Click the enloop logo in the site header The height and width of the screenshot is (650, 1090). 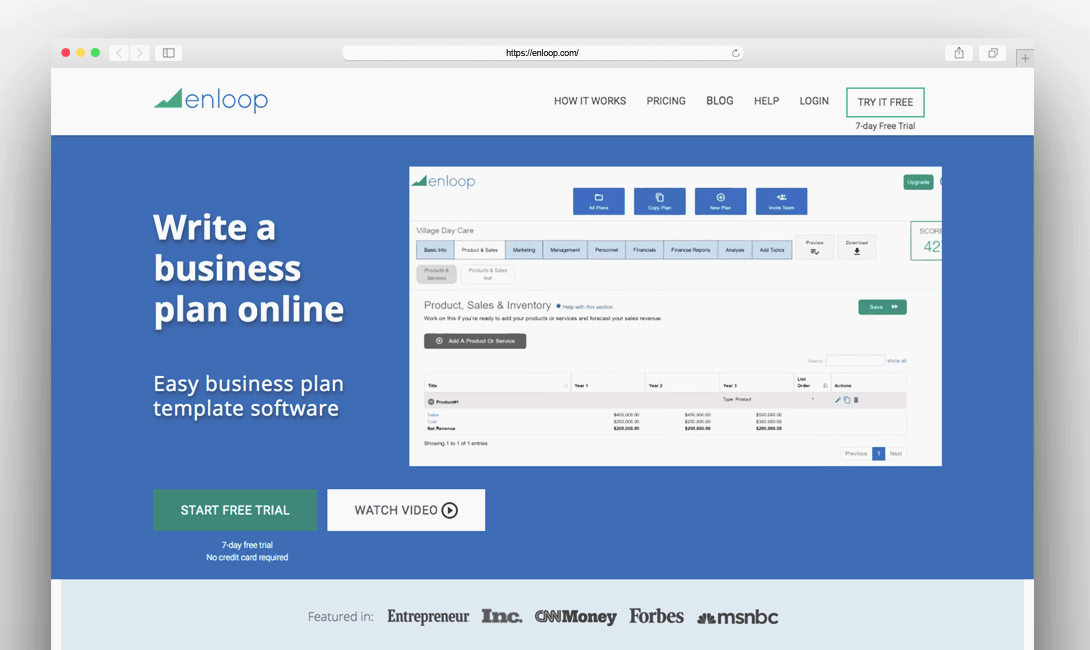coord(211,100)
